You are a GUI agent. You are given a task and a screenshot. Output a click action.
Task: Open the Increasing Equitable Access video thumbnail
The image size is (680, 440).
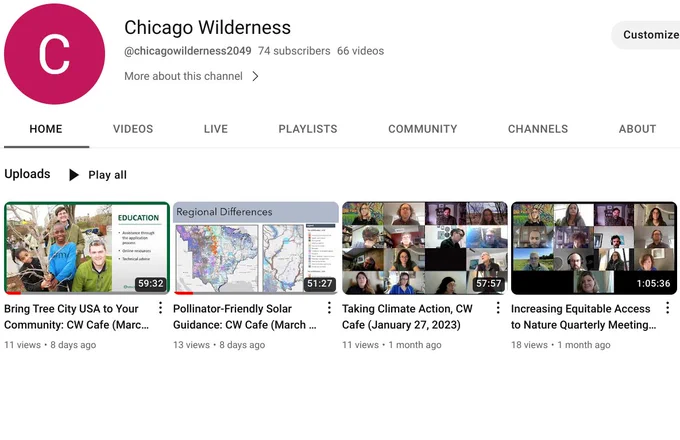pyautogui.click(x=594, y=248)
